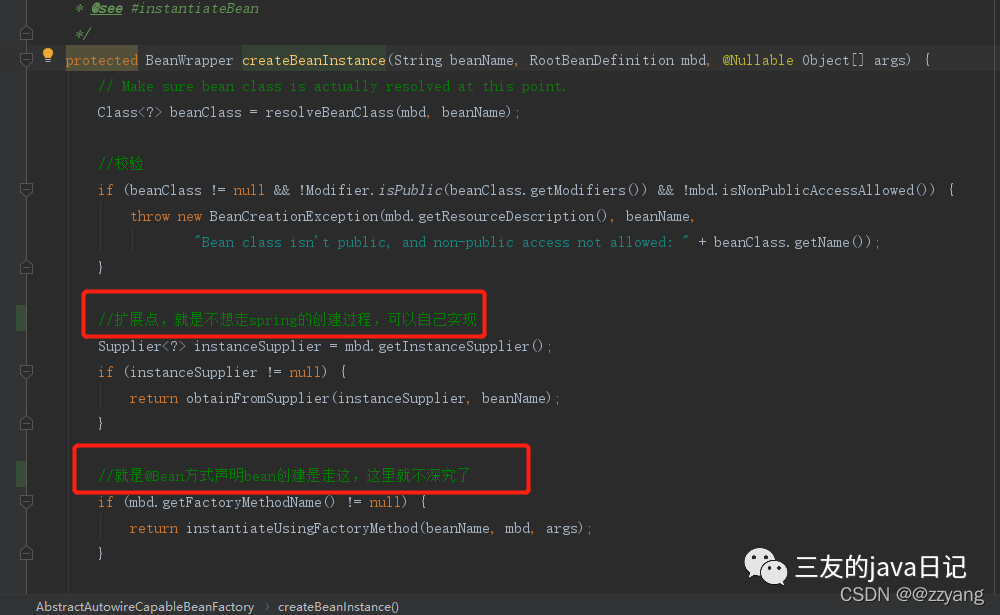Collapse the createBeanInstance method fold marker

(x=26, y=60)
